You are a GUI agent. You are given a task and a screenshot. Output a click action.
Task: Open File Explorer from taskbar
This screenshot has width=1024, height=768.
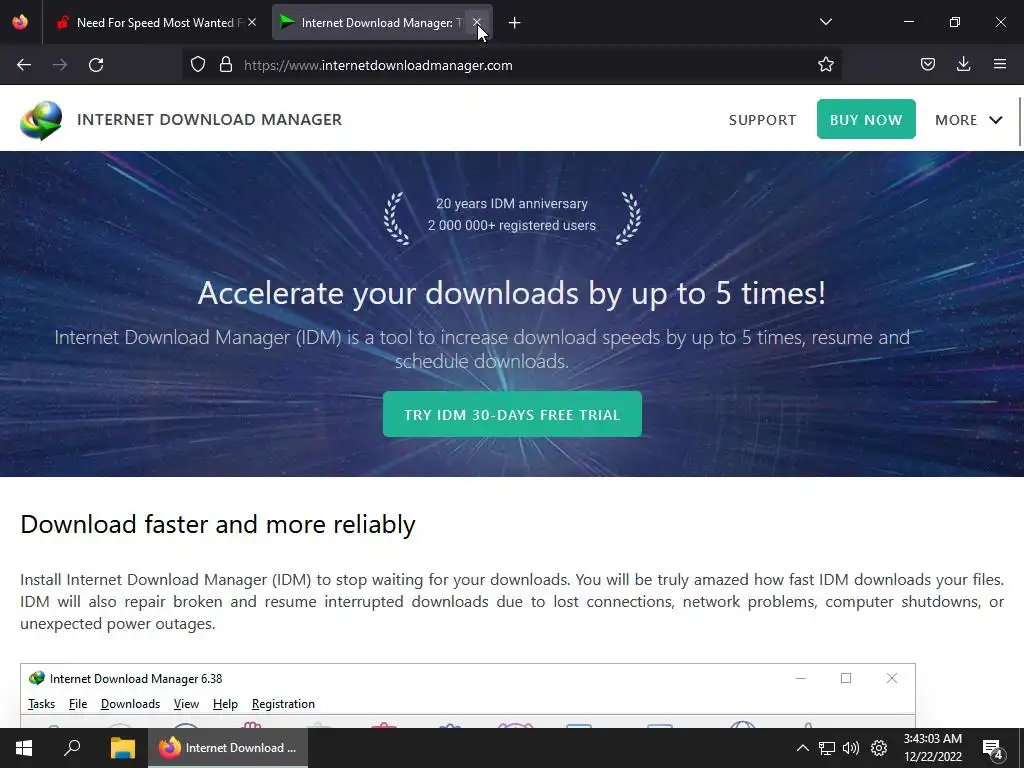pyautogui.click(x=122, y=748)
